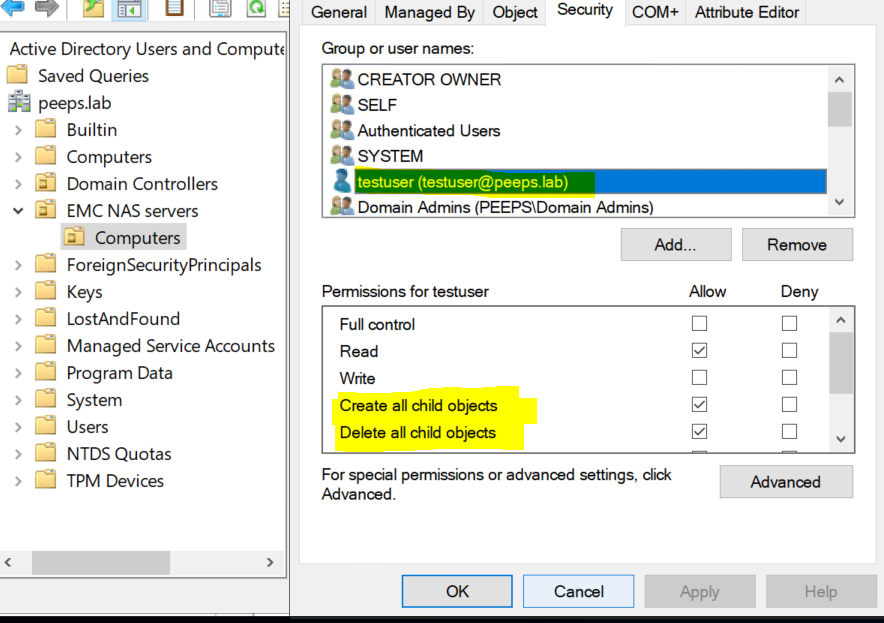Image resolution: width=884 pixels, height=623 pixels.
Task: Click the gray Forward arrow in toolbar
Action: pyautogui.click(x=47, y=8)
